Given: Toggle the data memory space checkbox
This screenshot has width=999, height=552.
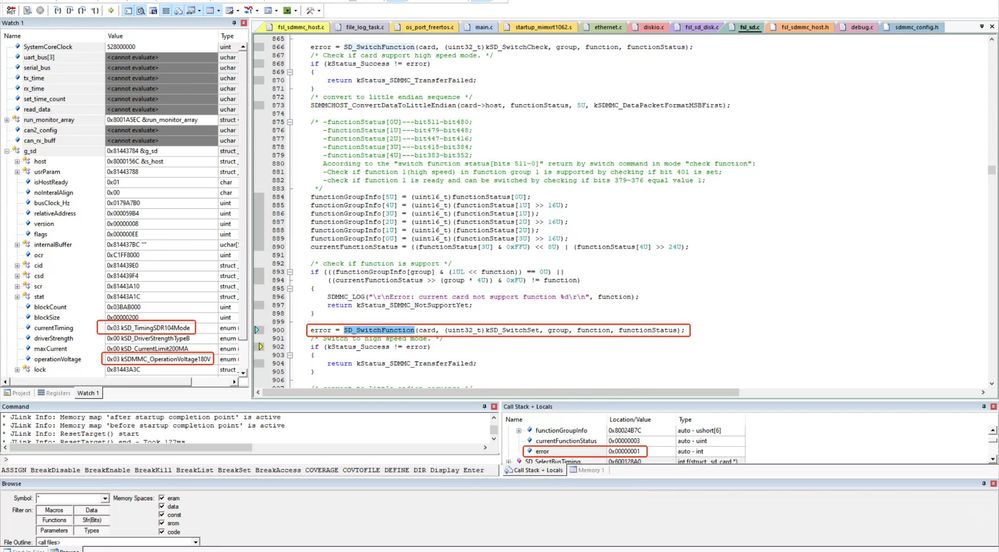Looking at the screenshot, I should point(162,506).
